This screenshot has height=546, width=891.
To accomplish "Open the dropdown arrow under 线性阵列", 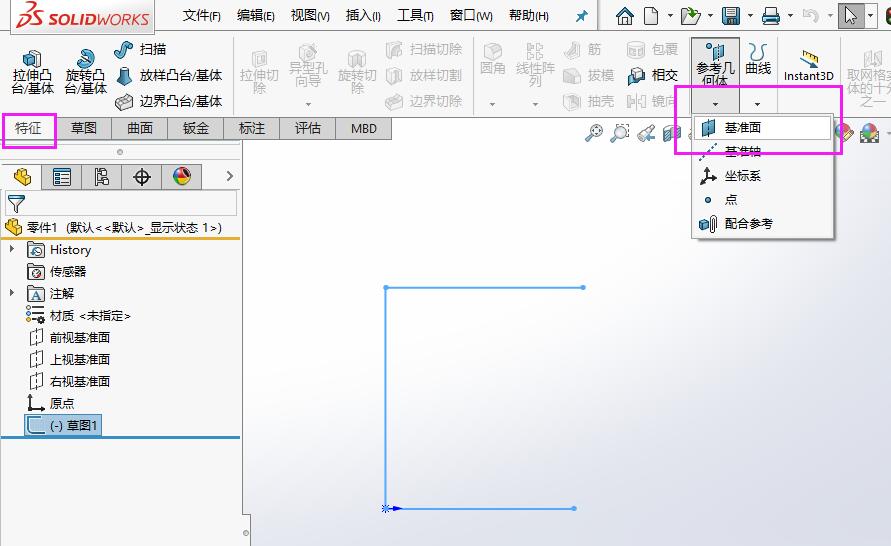I will coord(535,105).
